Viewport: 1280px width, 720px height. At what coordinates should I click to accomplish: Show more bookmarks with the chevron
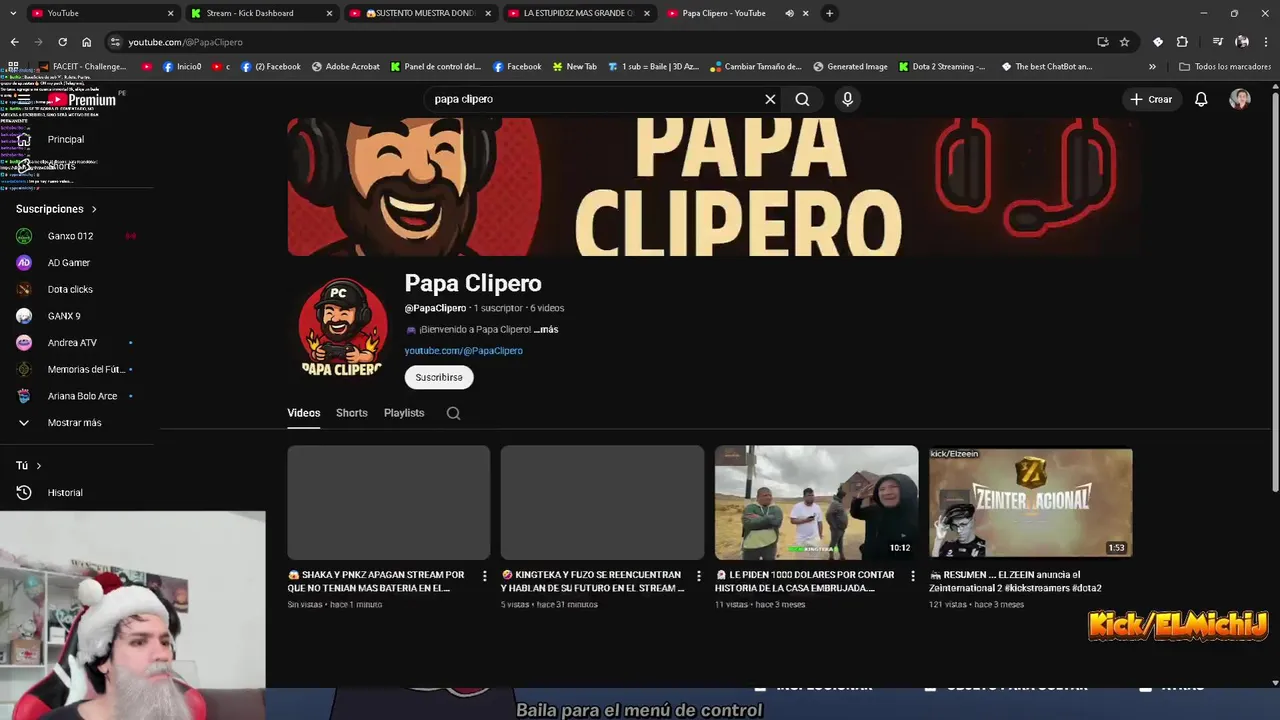[x=1152, y=67]
